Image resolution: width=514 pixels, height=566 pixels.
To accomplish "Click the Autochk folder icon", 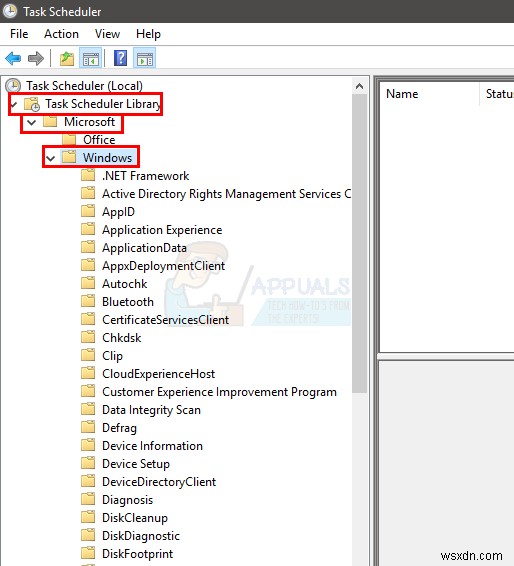I will pos(88,283).
